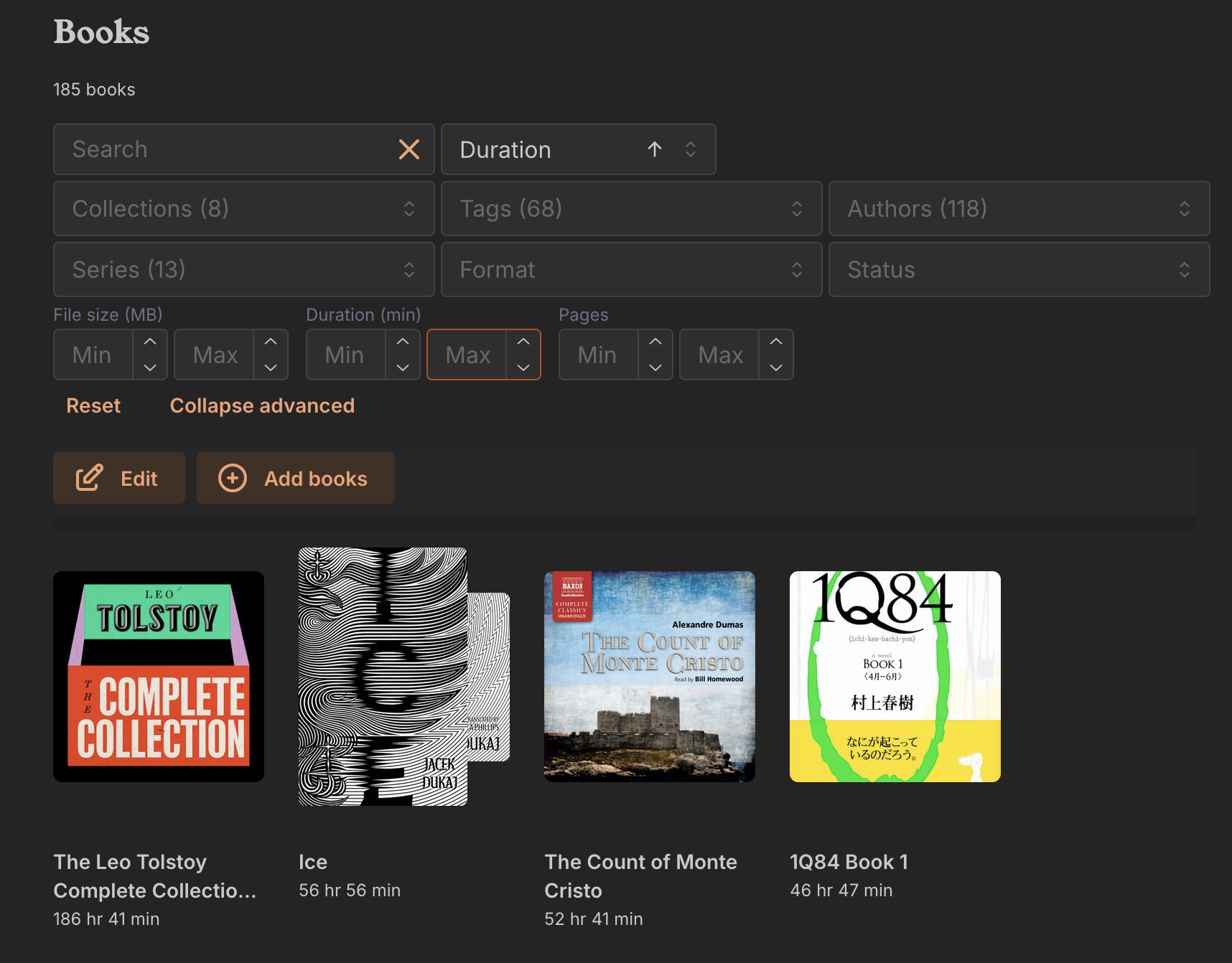Viewport: 1232px width, 963px height.
Task: Click the File size Min input
Action: (93, 354)
